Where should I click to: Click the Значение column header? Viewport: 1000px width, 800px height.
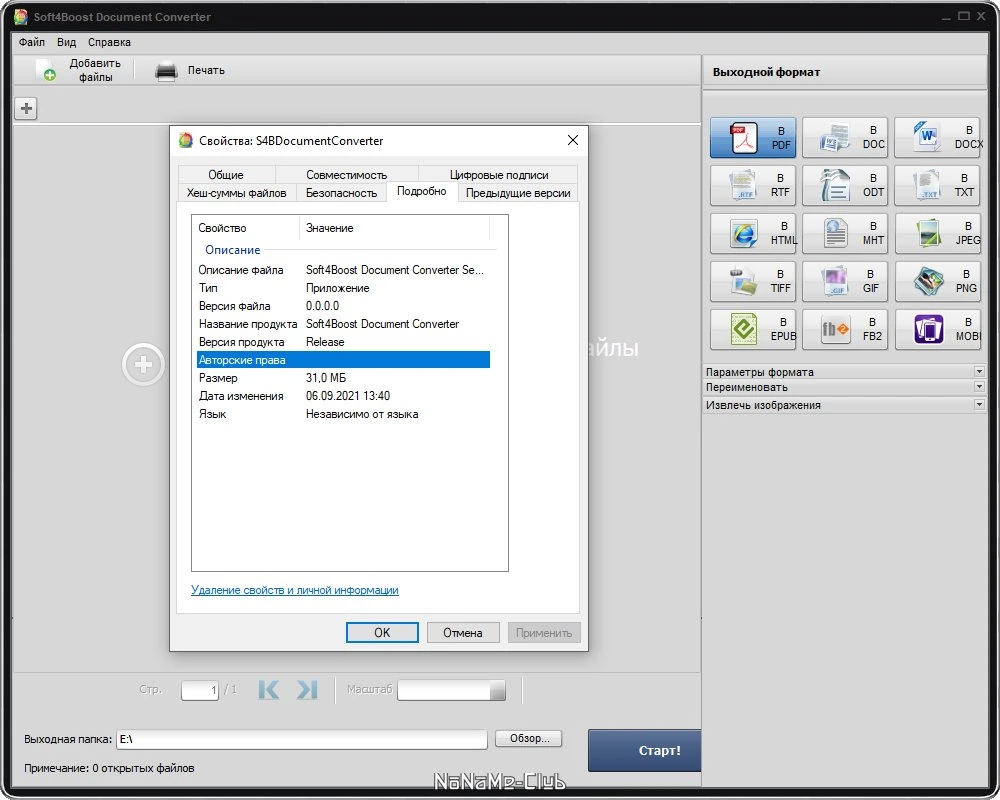click(x=394, y=228)
